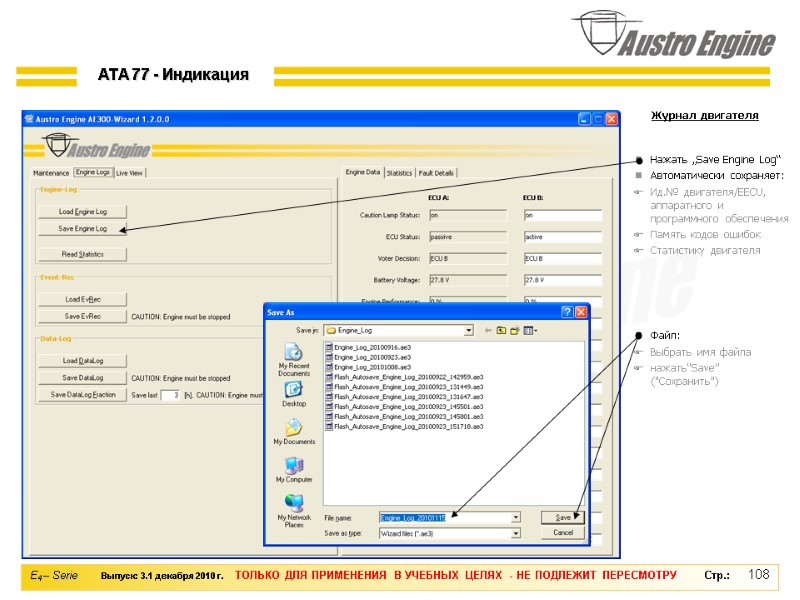Open the Statistics tab

tap(399, 173)
